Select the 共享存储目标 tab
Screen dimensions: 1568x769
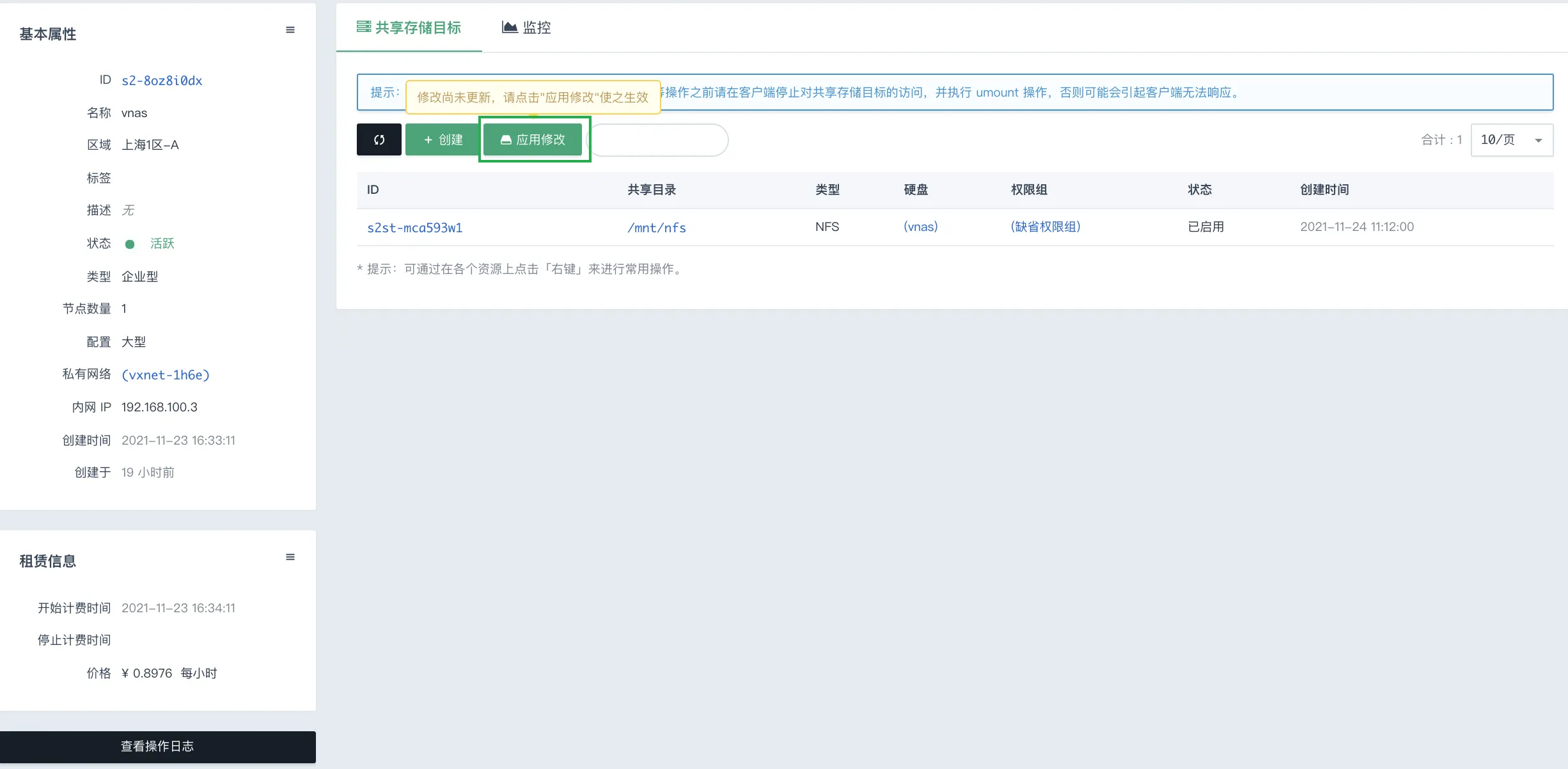[409, 28]
